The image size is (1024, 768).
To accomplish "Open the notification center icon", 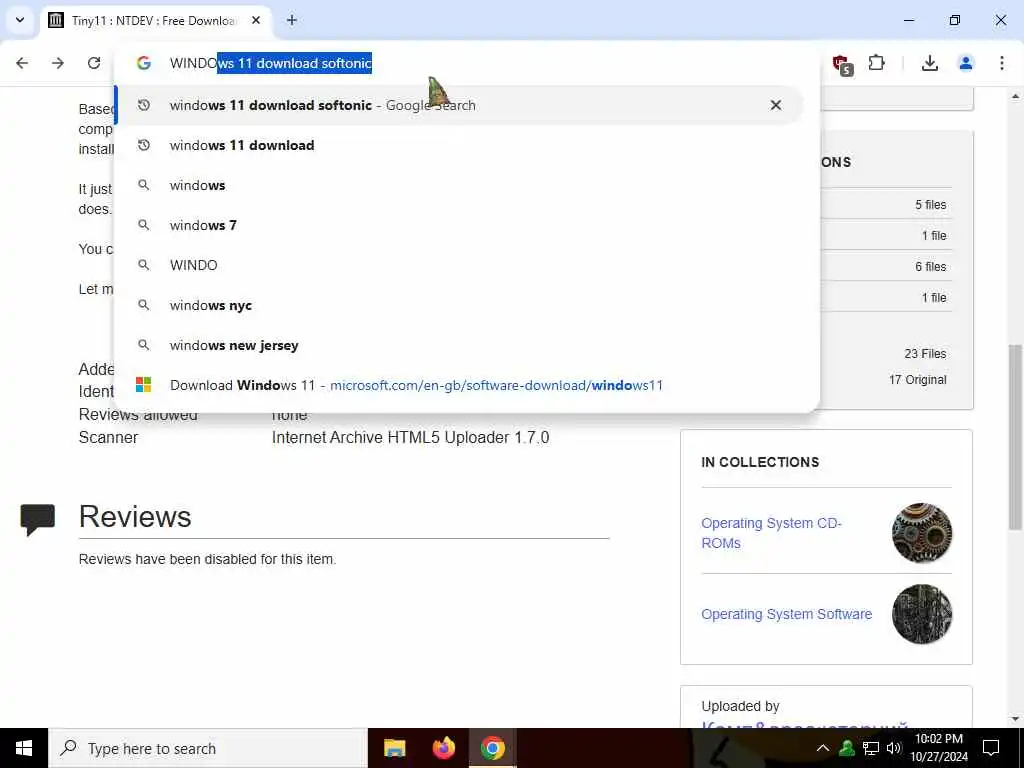I will [991, 748].
